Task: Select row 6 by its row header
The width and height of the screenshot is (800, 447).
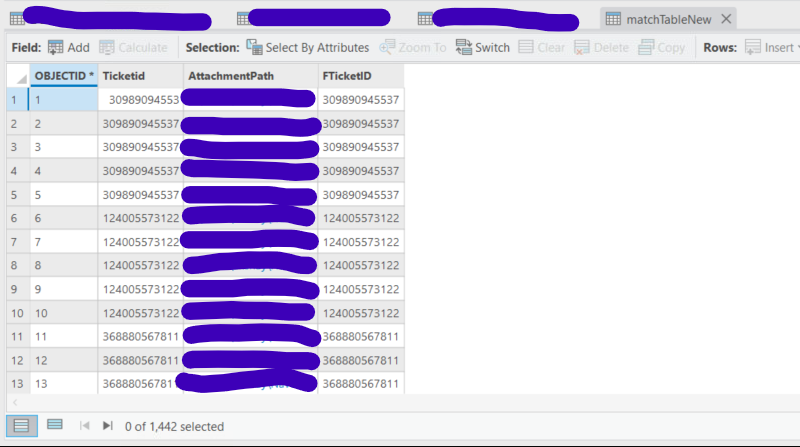Action: click(17, 218)
